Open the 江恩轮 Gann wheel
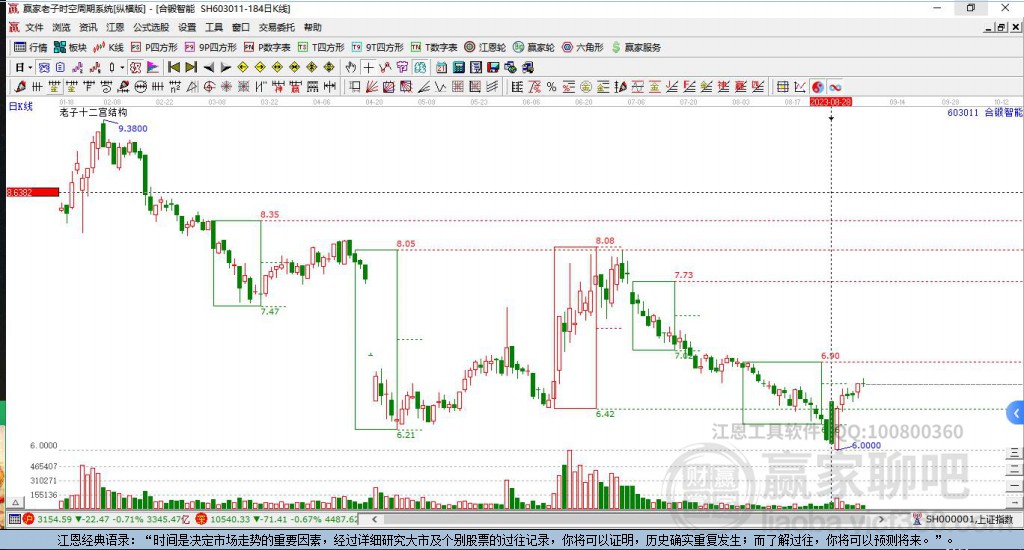Viewport: 1024px width, 550px height. click(x=485, y=47)
